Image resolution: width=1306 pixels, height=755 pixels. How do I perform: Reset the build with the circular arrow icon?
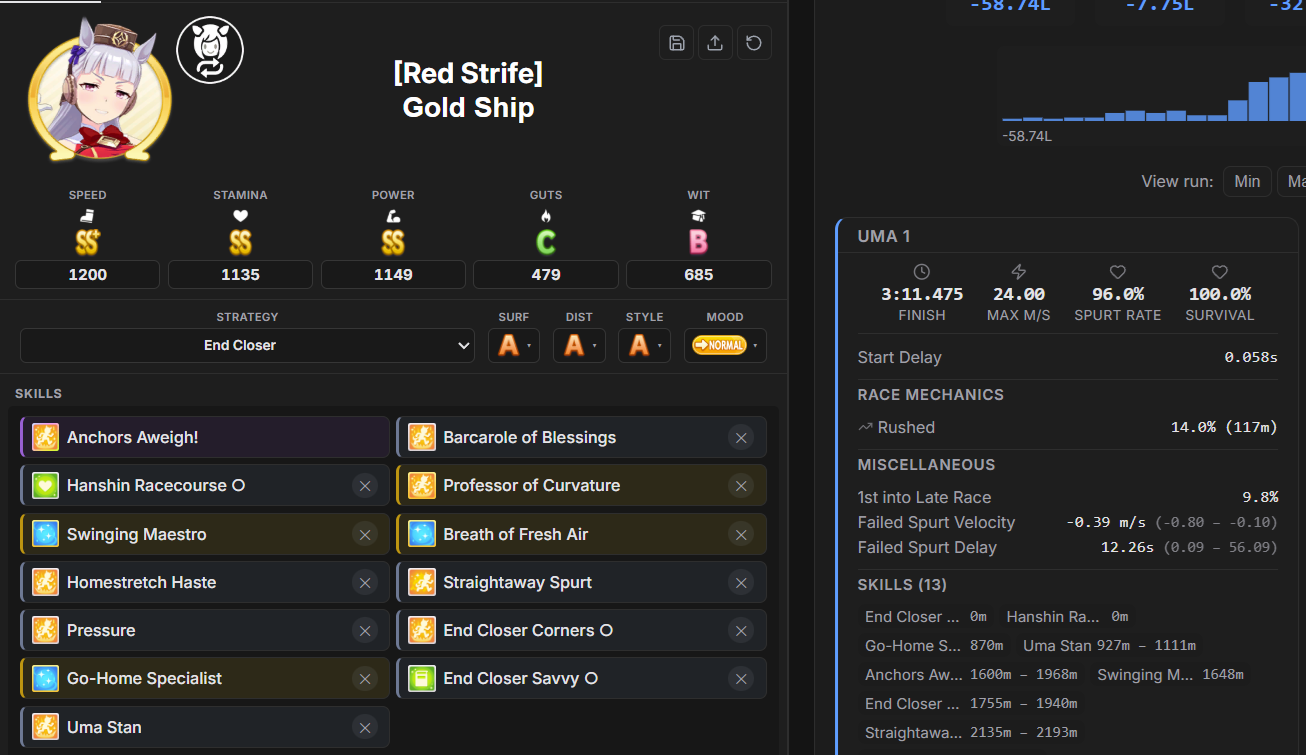point(754,43)
